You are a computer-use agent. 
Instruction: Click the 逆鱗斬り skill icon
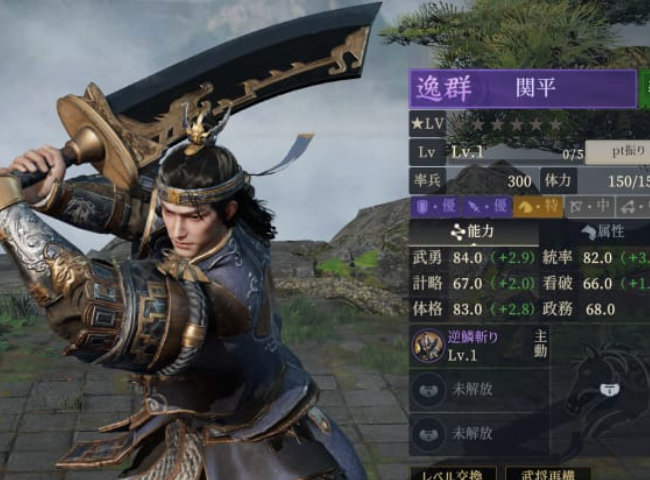click(427, 346)
